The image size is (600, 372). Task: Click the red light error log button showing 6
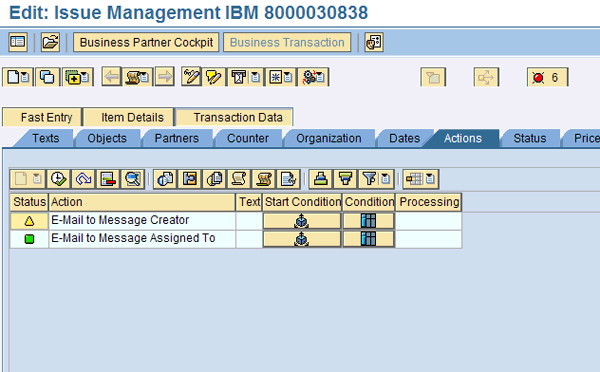point(547,78)
